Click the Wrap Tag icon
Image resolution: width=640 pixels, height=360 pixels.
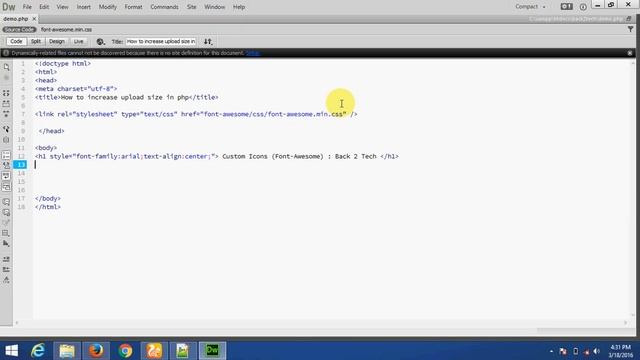click(6, 223)
